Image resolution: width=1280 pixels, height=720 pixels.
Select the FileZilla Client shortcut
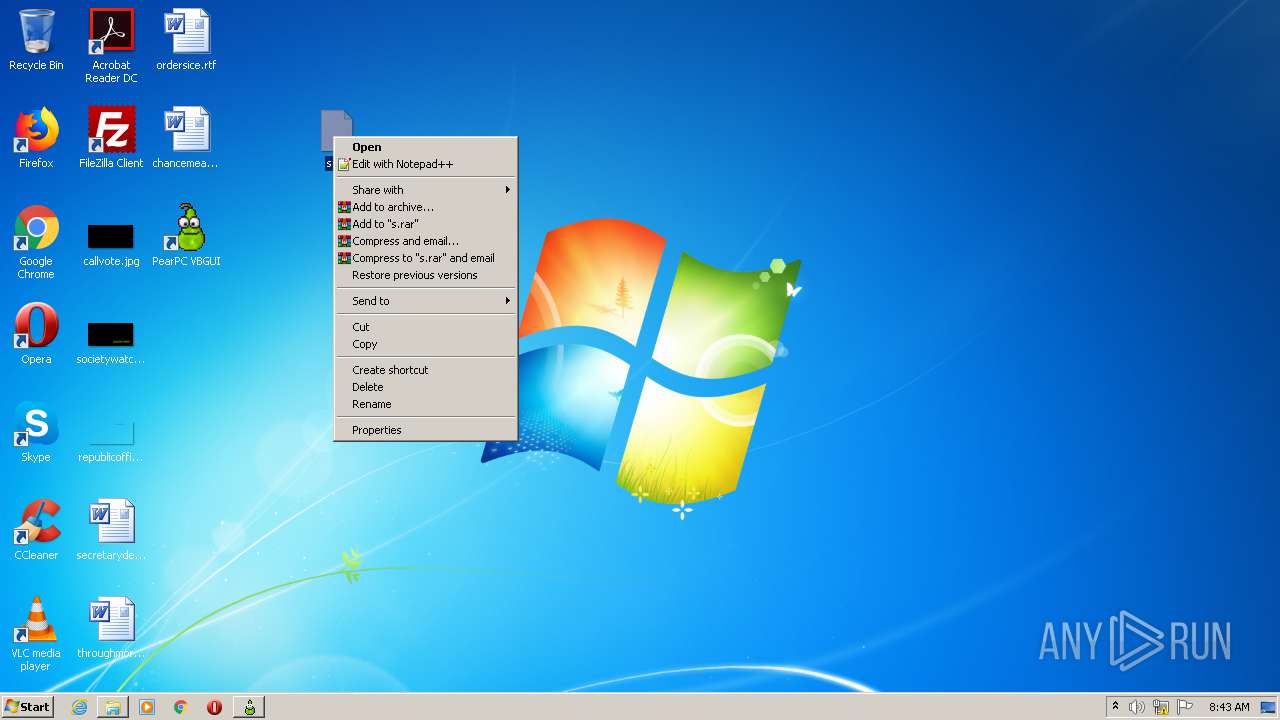pos(111,138)
